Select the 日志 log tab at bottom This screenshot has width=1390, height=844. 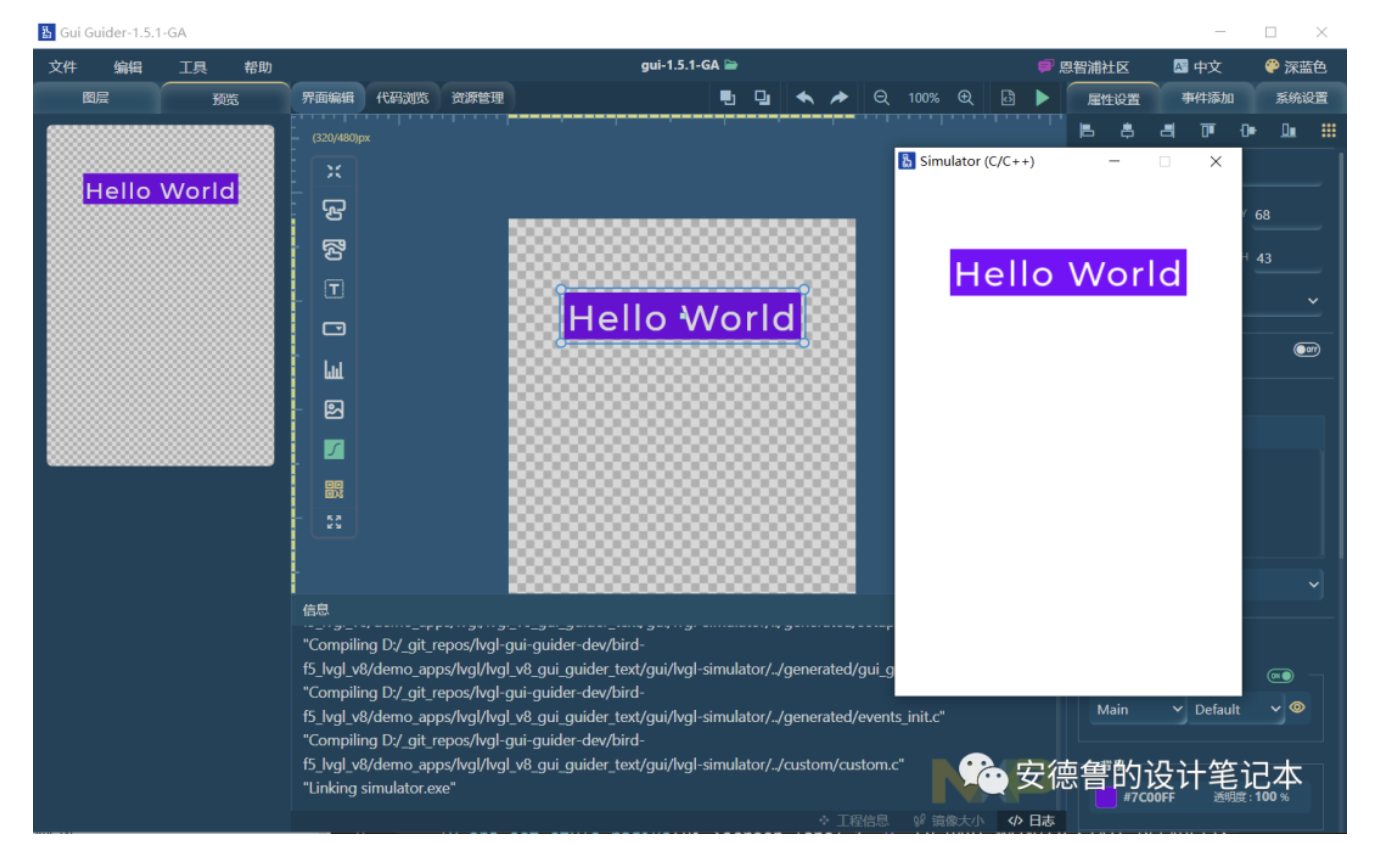(1031, 821)
